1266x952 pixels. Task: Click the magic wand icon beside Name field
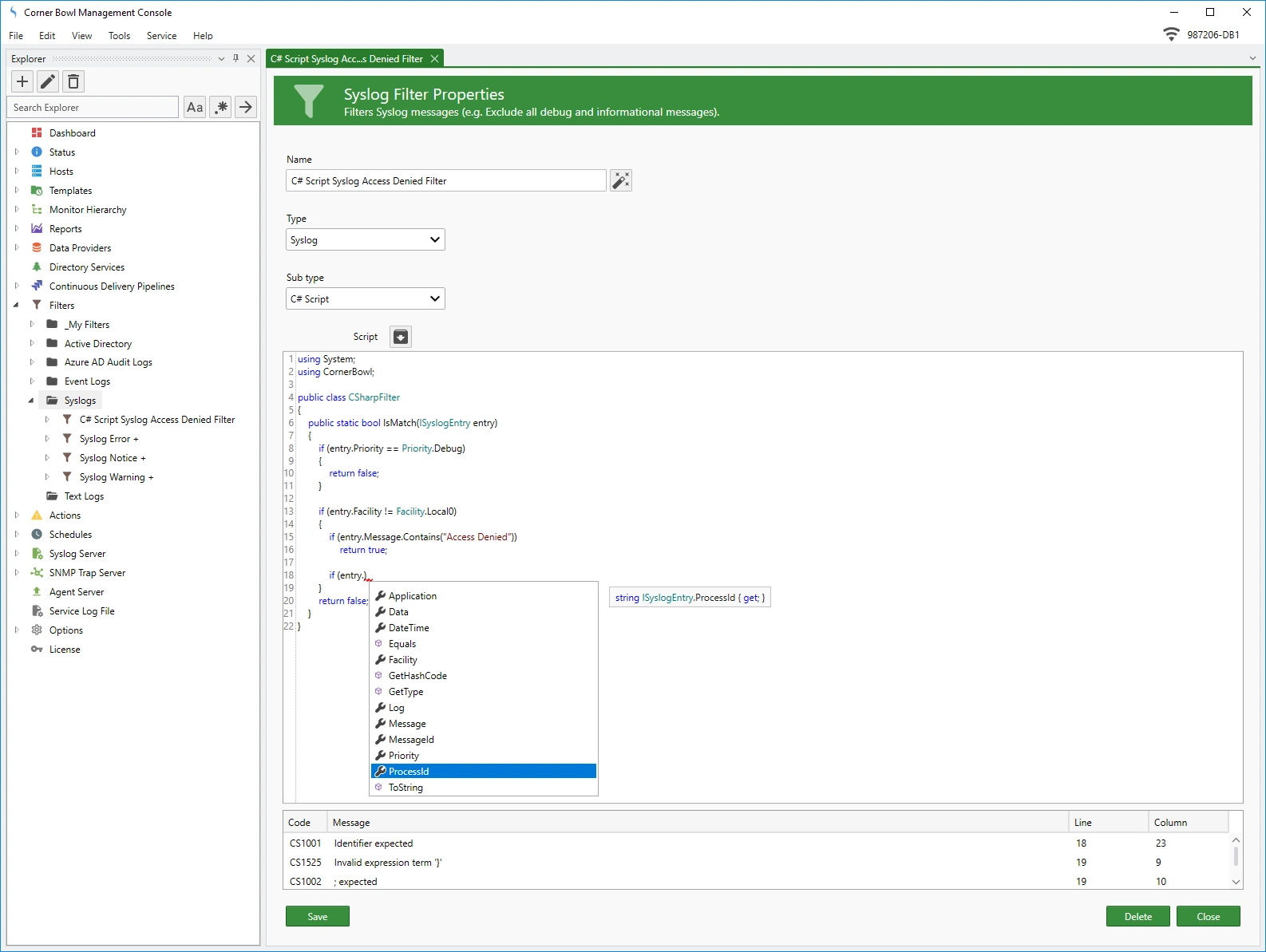[x=620, y=180]
